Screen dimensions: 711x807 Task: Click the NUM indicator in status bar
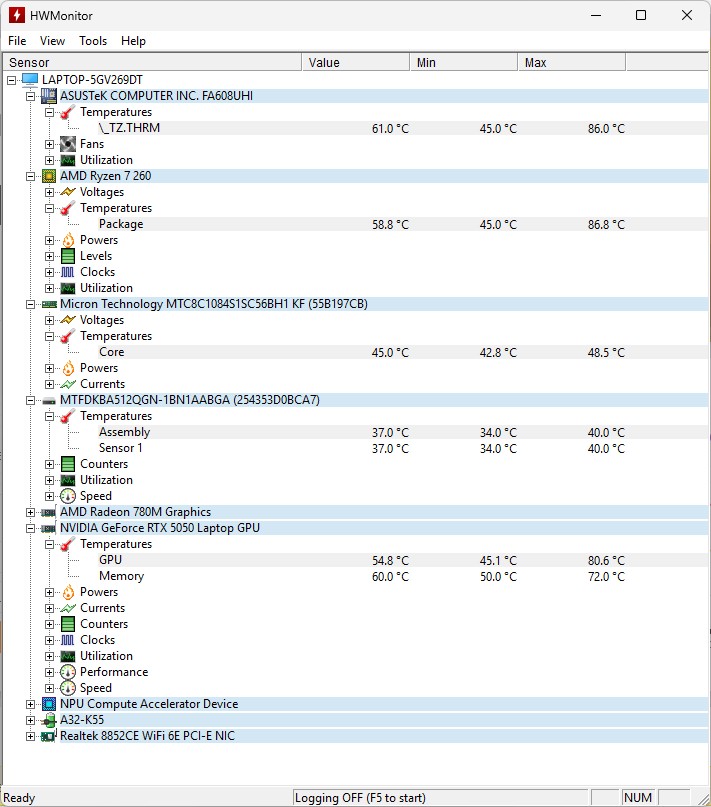[638, 798]
